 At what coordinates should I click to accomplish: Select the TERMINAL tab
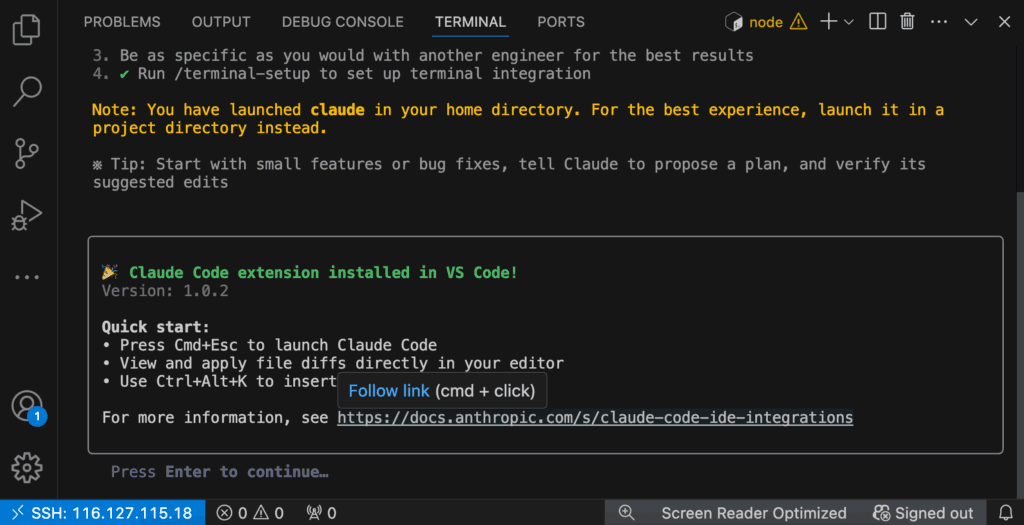470,22
